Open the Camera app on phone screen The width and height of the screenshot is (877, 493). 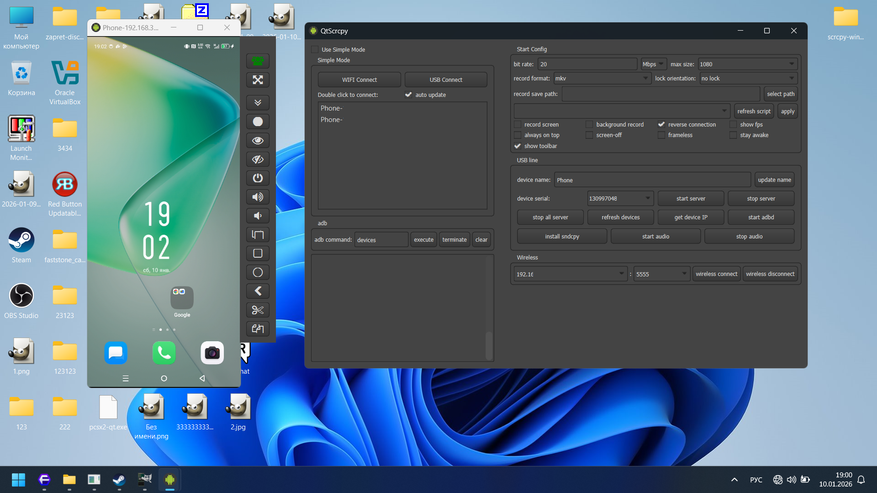tap(212, 352)
